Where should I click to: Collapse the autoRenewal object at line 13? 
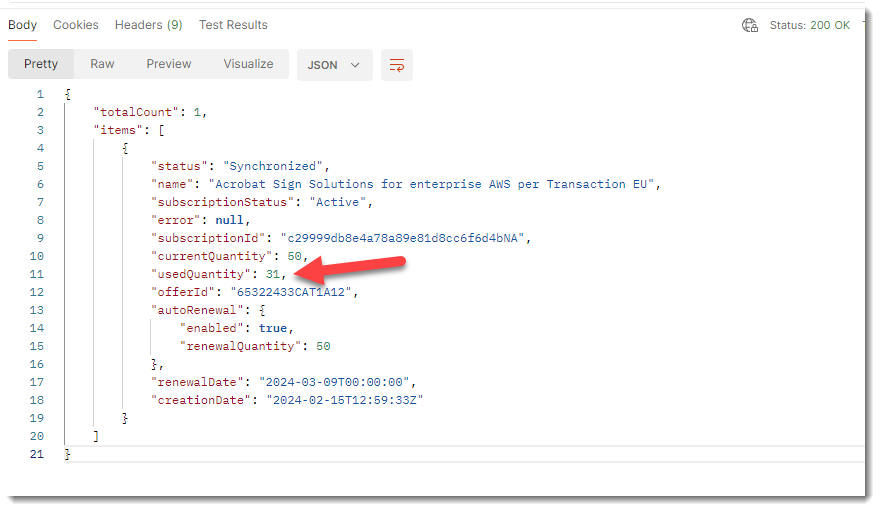(262, 310)
